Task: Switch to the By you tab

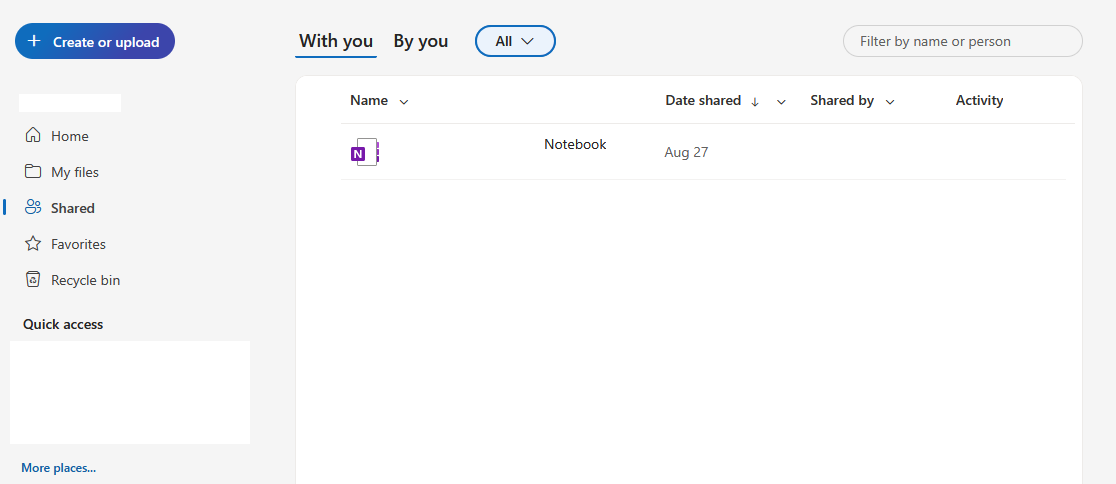Action: pos(420,41)
